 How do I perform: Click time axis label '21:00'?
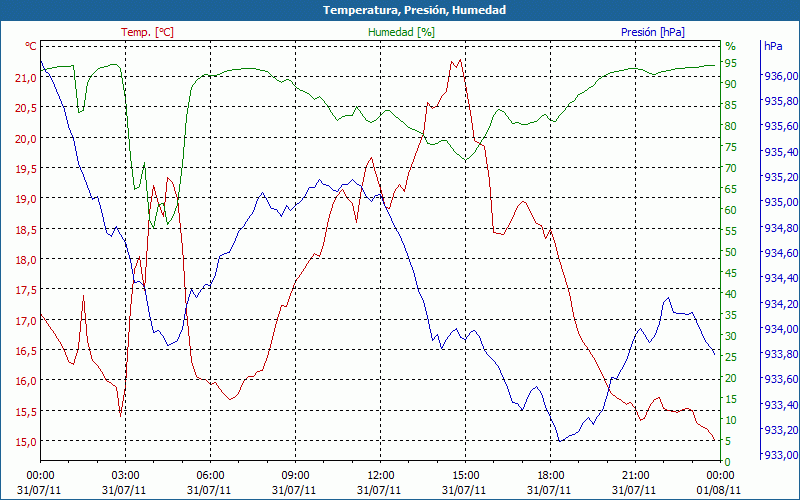point(635,476)
